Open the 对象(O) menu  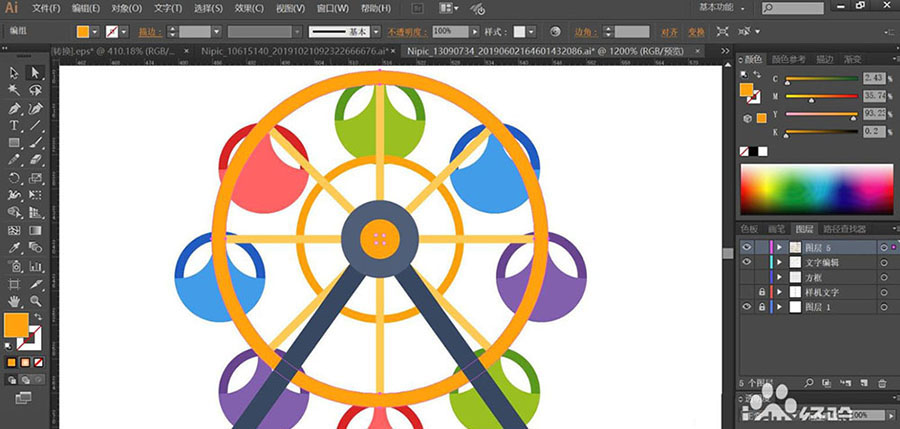point(126,9)
